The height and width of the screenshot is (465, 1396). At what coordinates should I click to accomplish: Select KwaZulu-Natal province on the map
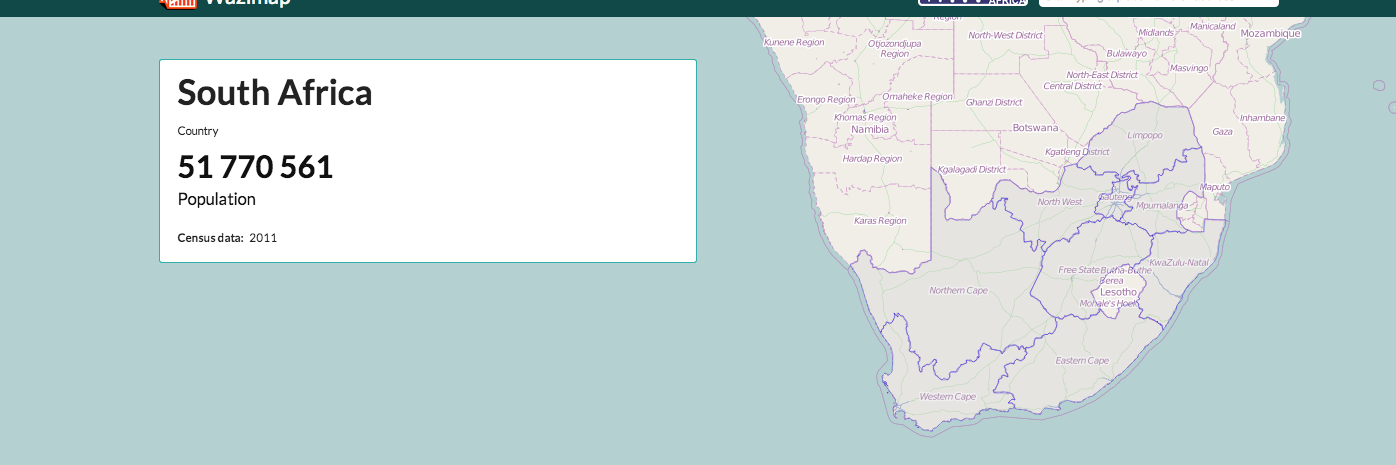[x=1179, y=262]
